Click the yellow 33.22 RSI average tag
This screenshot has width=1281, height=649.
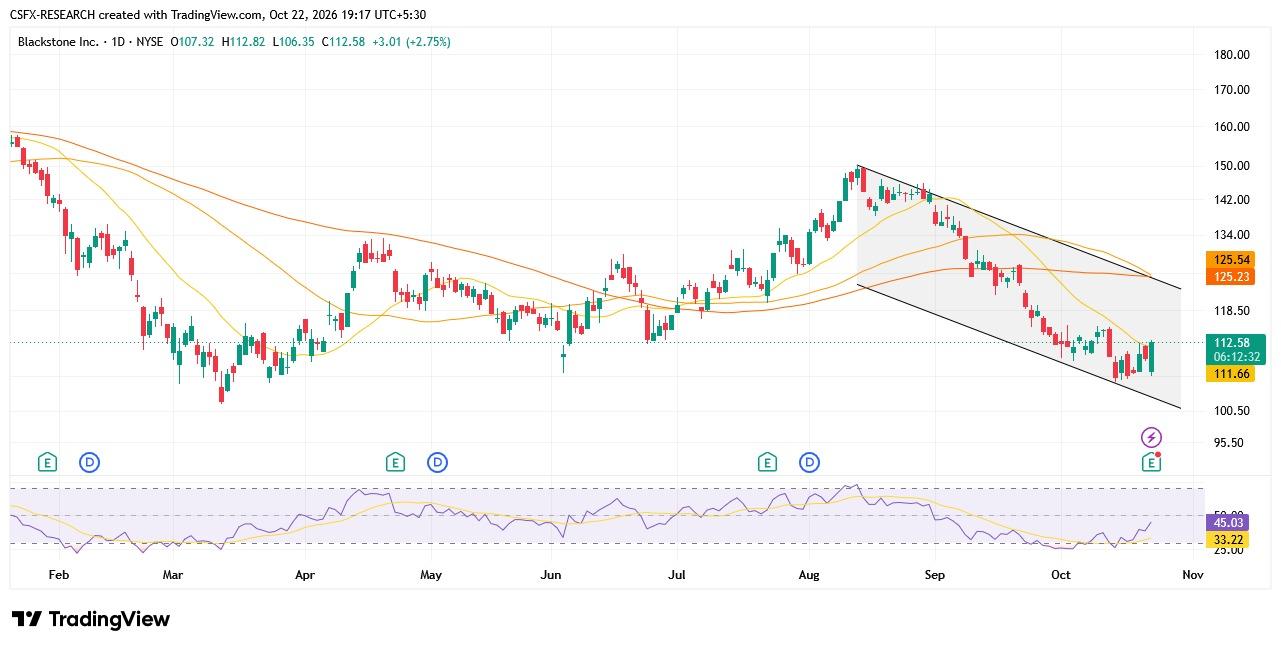pos(1227,539)
